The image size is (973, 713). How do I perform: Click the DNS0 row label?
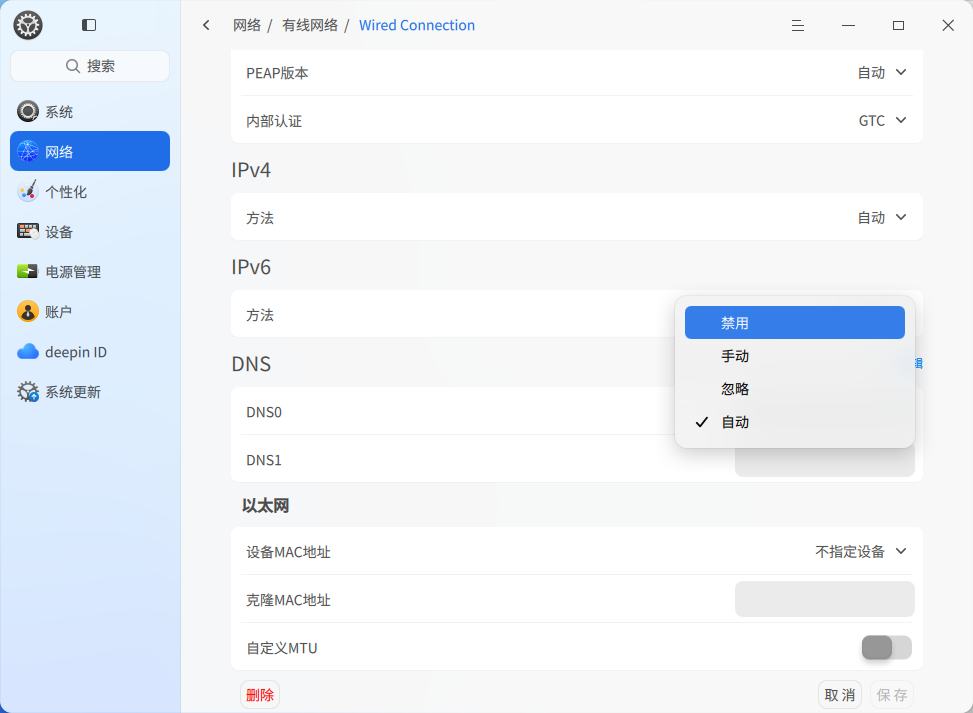pos(264,412)
